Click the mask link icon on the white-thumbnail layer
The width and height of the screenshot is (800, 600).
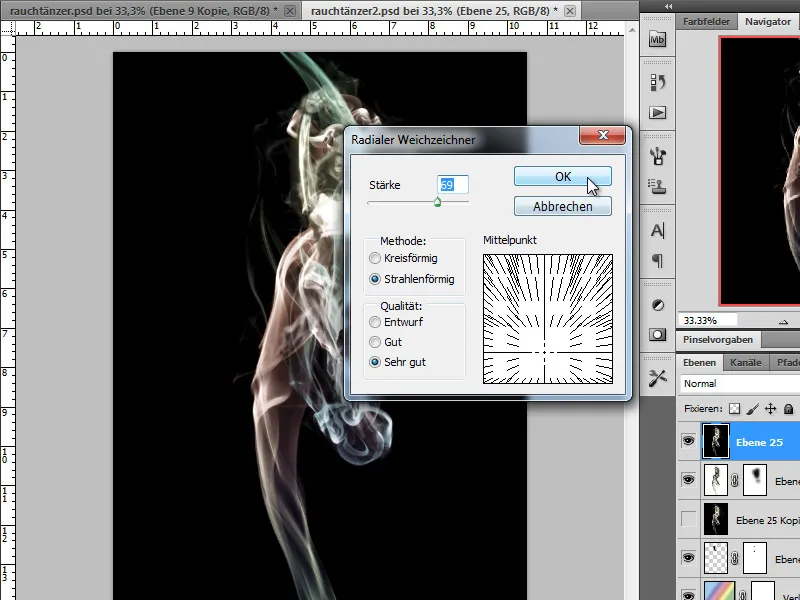[735, 480]
